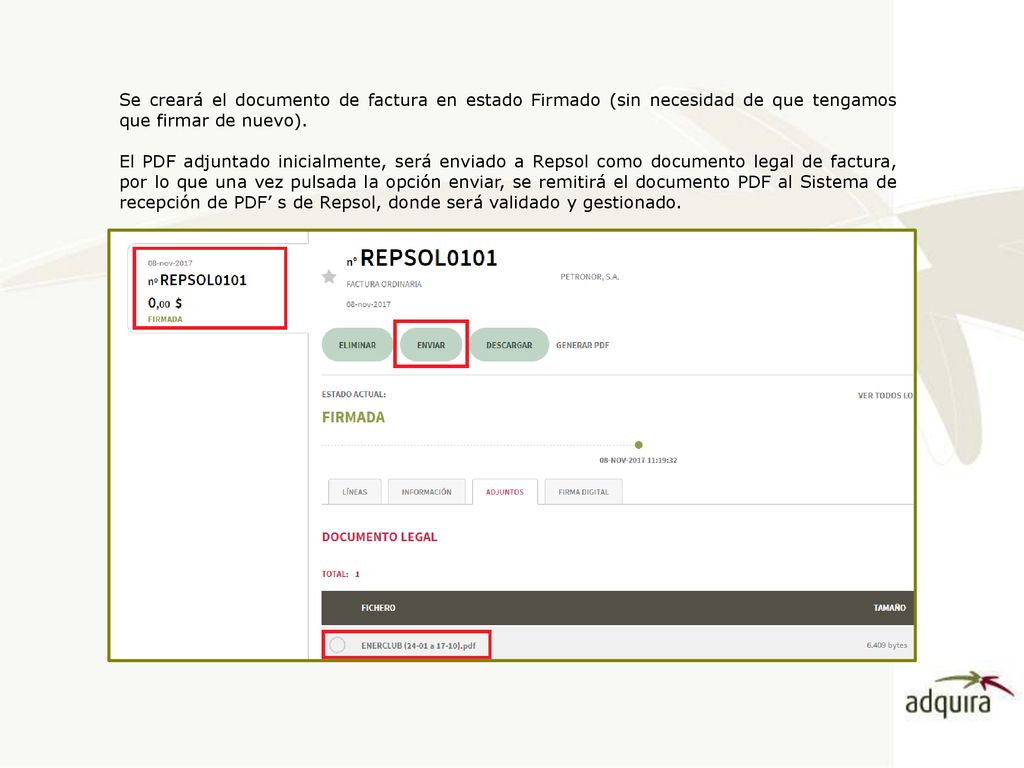Screen dimensions: 1024x768
Task: Click the FACTURA ORDINARIA label
Action: tap(384, 284)
